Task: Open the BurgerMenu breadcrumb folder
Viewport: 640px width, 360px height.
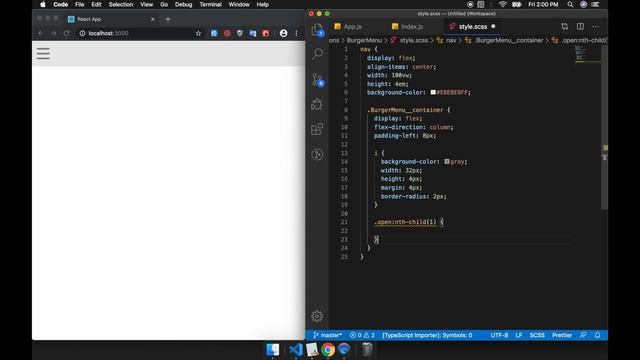Action: click(x=364, y=40)
